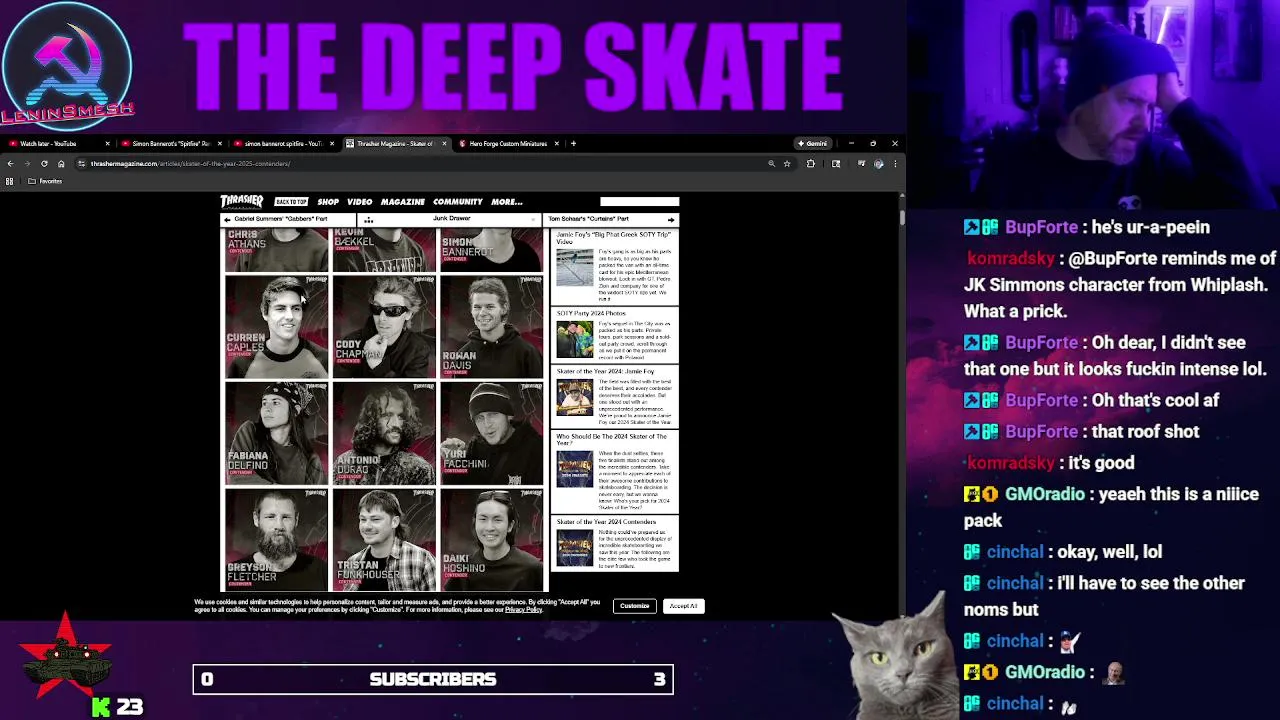The height and width of the screenshot is (720, 1280).
Task: Reload the Thrasher page
Action: (44, 163)
